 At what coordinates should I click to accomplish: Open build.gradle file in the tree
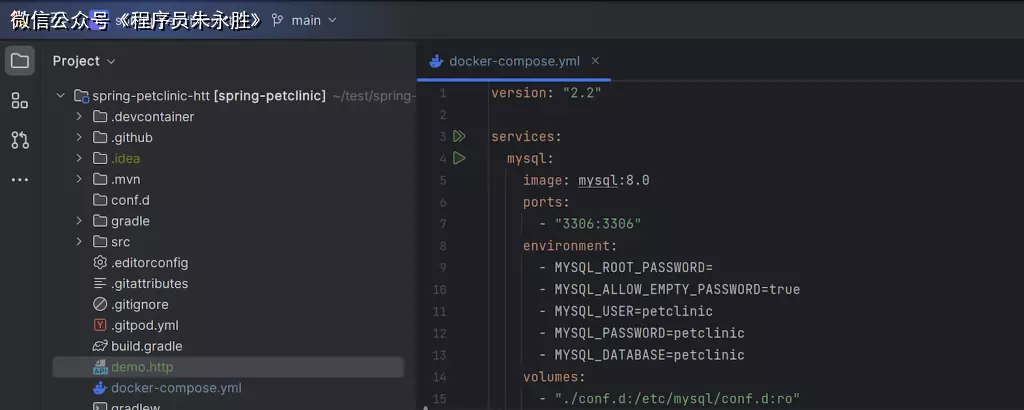click(146, 346)
